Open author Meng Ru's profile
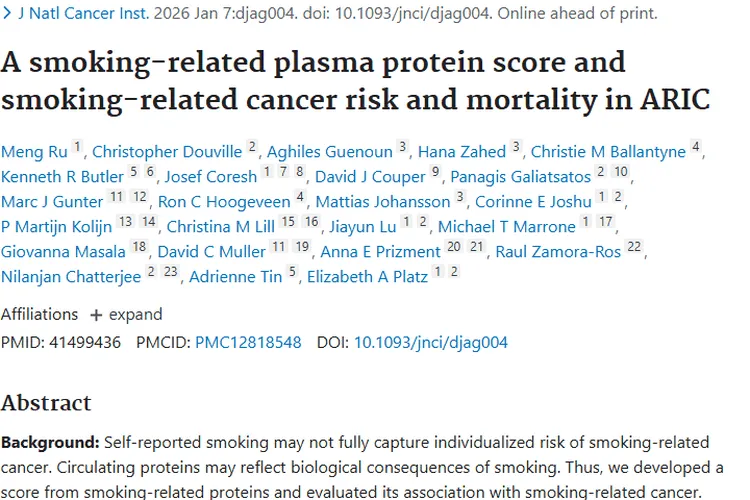This screenshot has height=500, width=750. point(33,152)
